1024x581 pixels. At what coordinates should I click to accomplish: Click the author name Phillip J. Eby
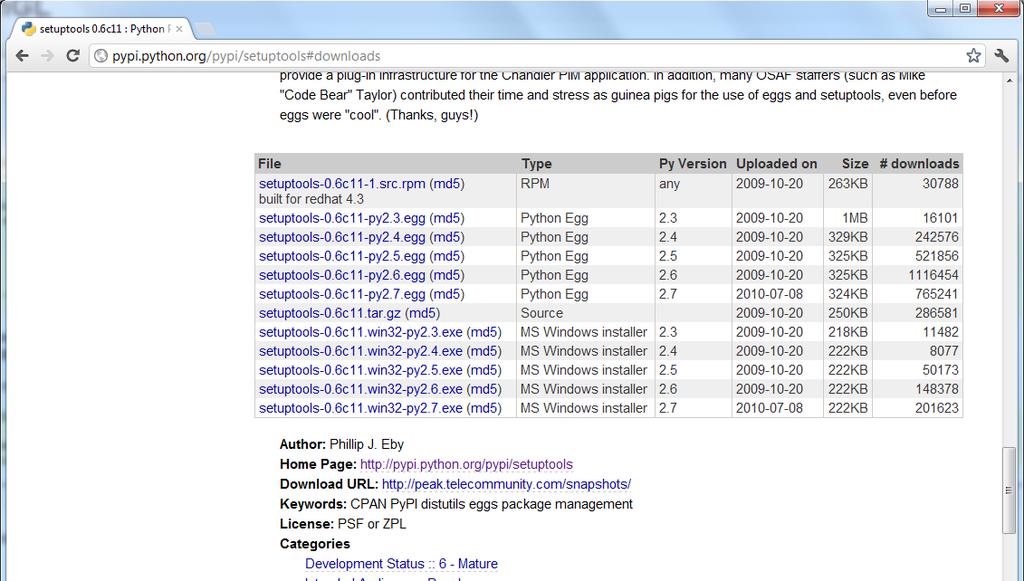366,444
